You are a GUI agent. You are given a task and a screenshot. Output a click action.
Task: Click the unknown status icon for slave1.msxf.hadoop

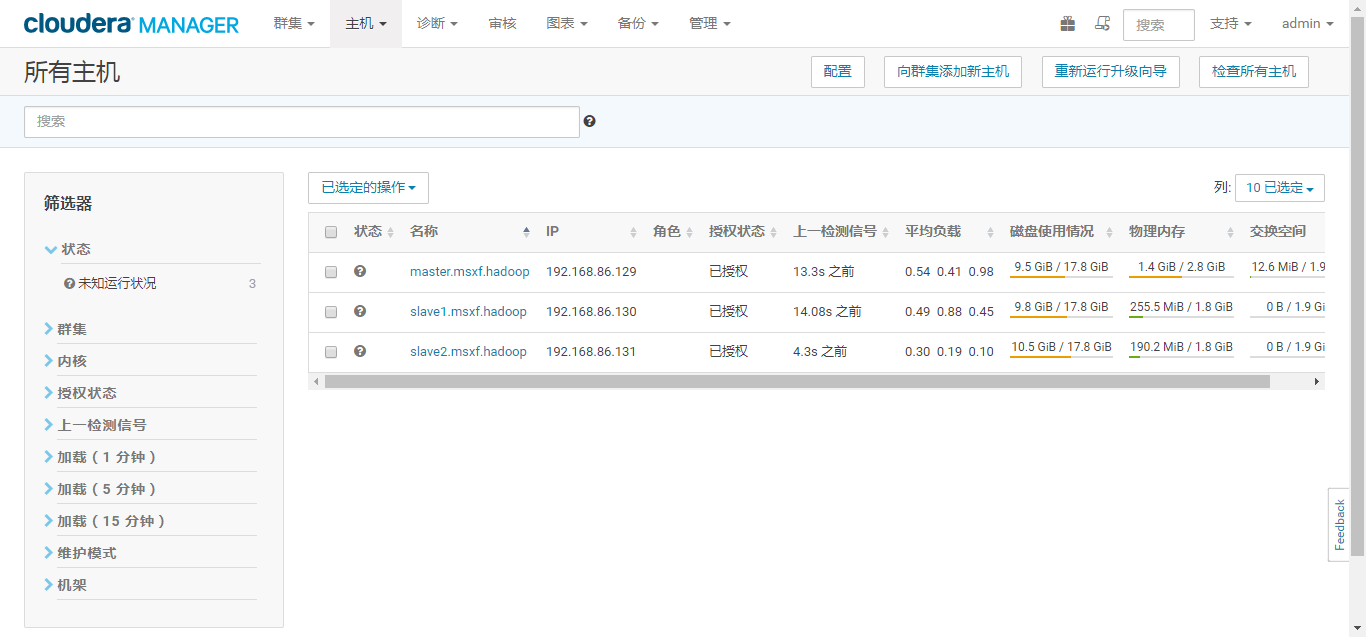(360, 311)
